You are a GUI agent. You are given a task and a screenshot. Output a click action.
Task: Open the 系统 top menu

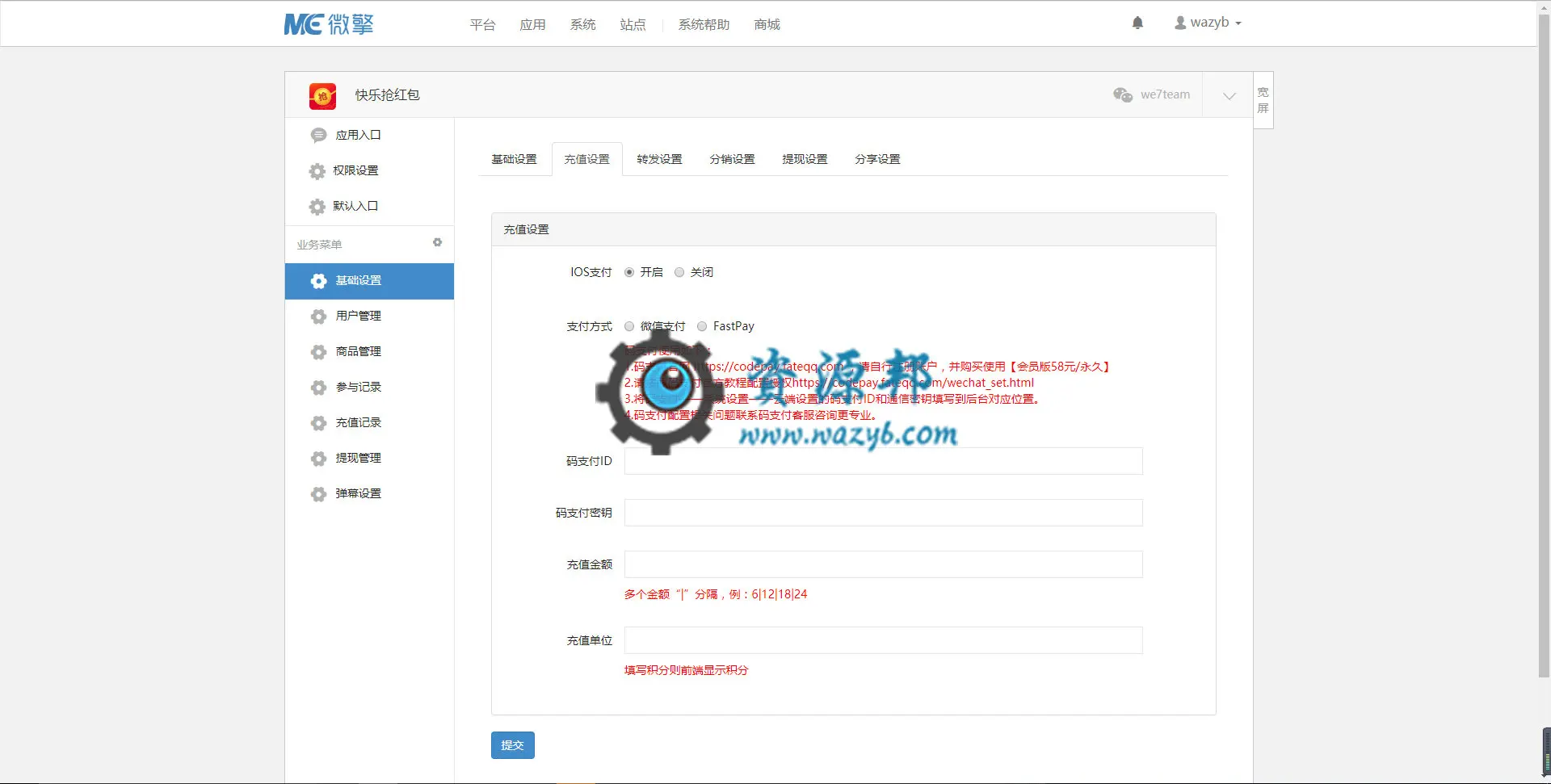point(582,25)
